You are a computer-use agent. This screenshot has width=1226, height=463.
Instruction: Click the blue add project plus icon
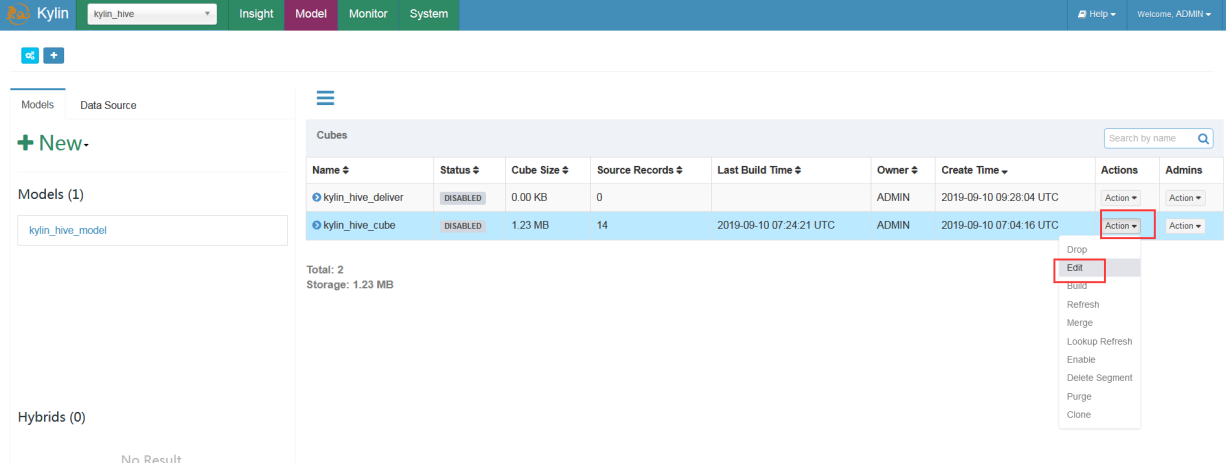(x=54, y=55)
